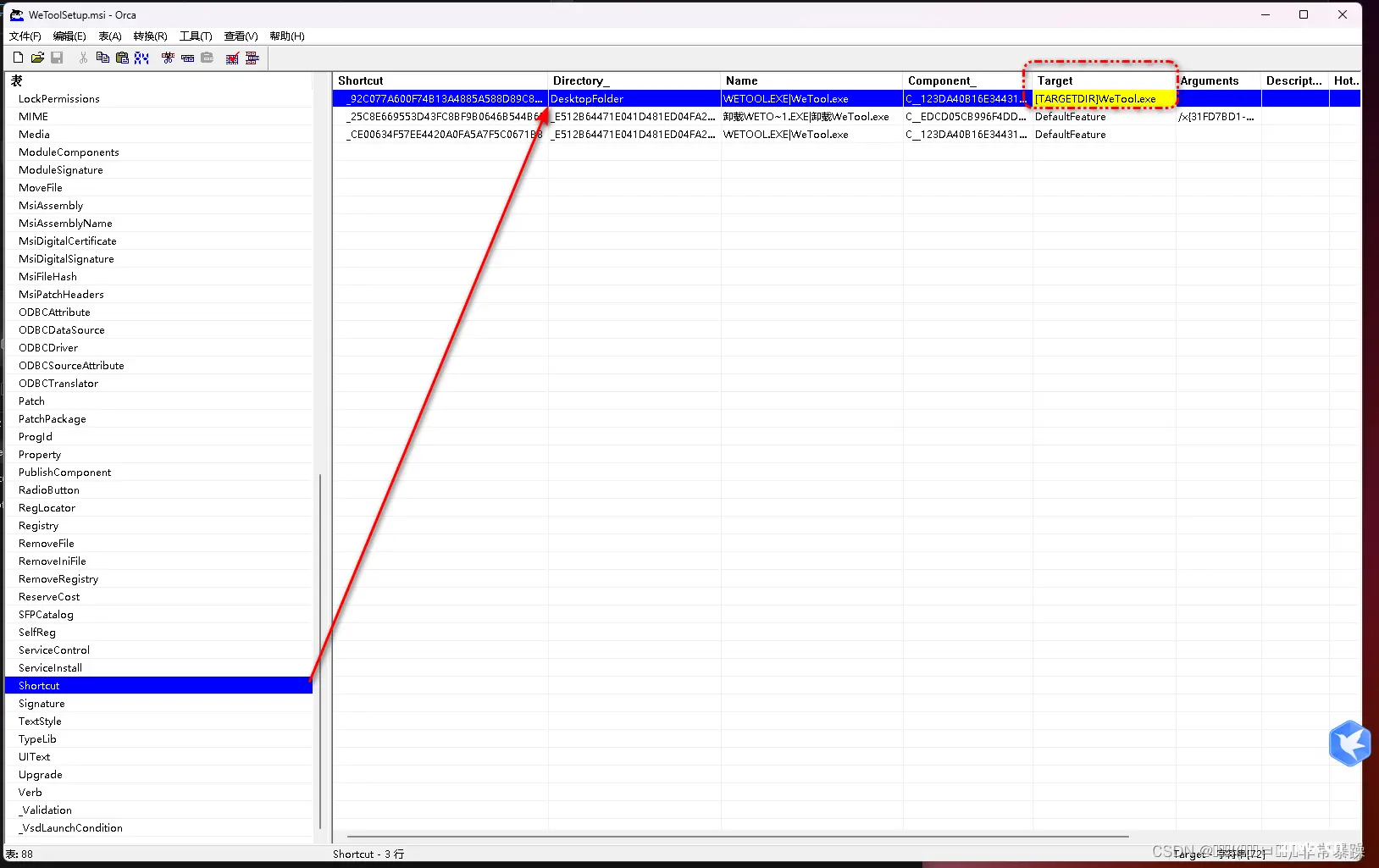Click the Find binoculars toolbar icon
Viewport: 1379px width, 868px height.
click(141, 58)
